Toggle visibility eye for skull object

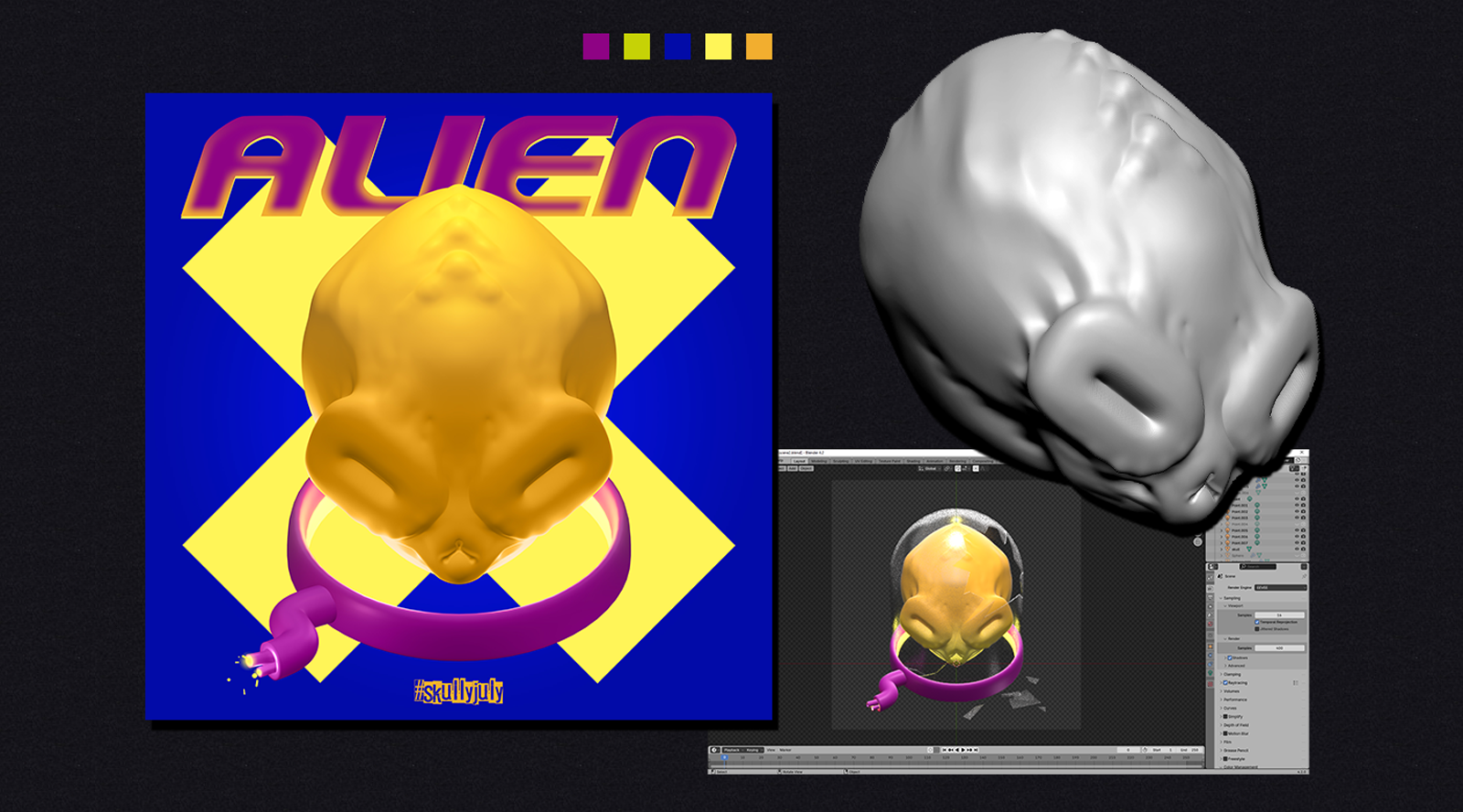pos(1297,550)
